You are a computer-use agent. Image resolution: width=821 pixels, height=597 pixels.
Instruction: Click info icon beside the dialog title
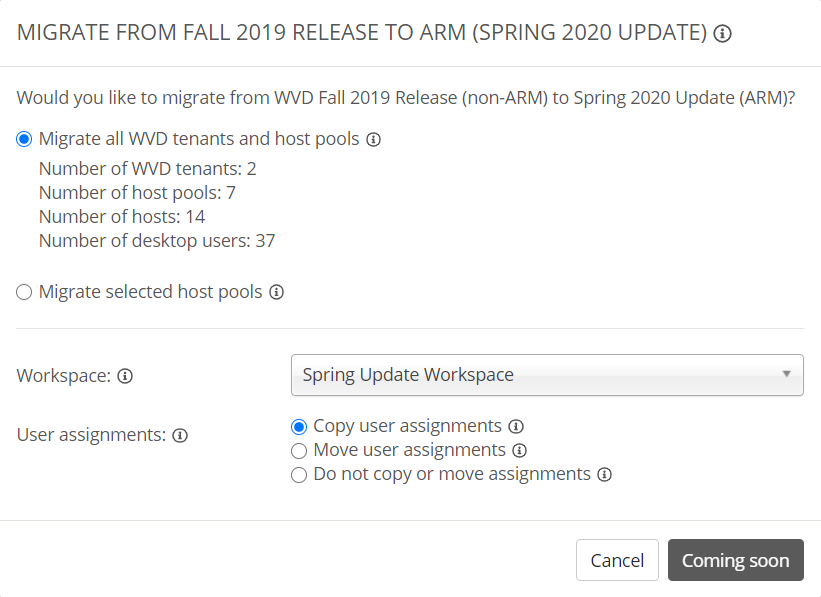(722, 34)
